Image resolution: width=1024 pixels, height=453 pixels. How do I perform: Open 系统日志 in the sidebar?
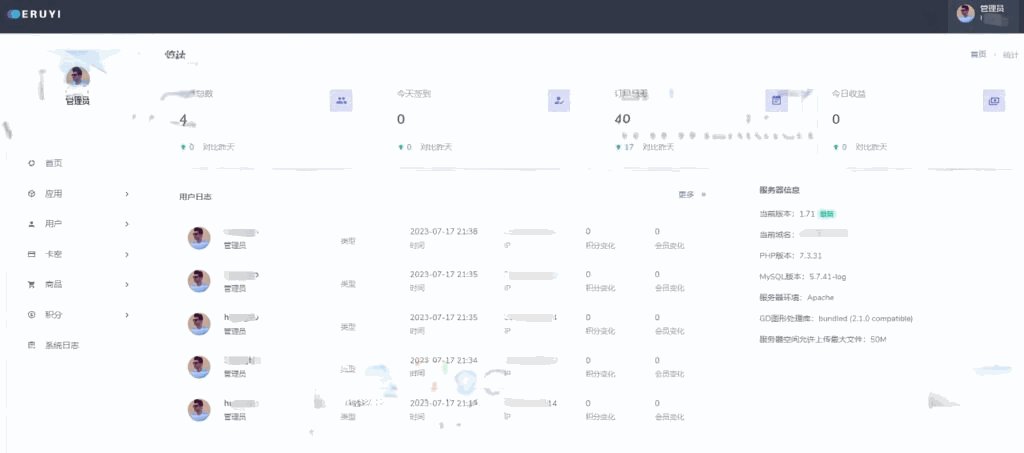point(62,345)
